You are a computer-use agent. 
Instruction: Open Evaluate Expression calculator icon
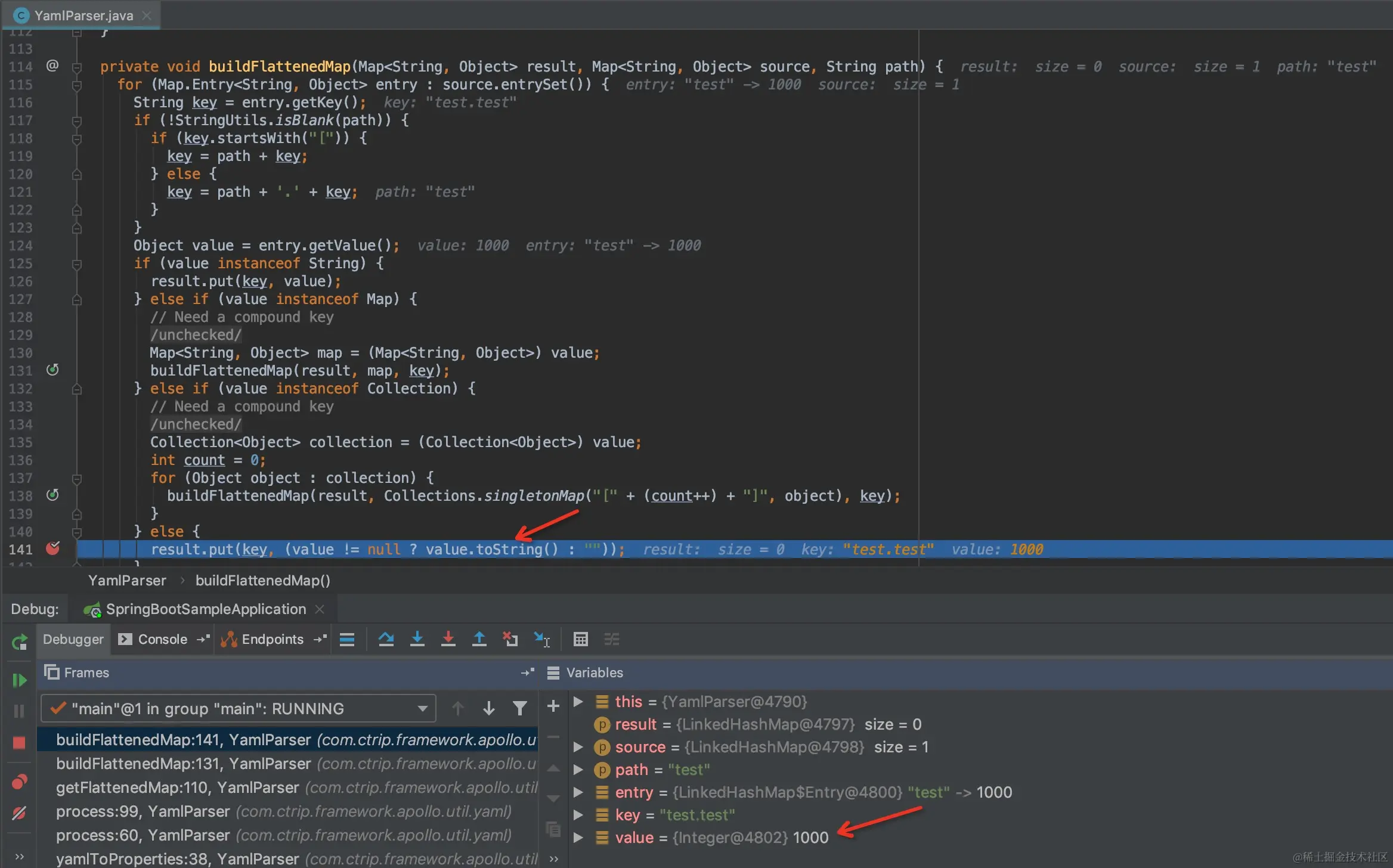tap(581, 639)
